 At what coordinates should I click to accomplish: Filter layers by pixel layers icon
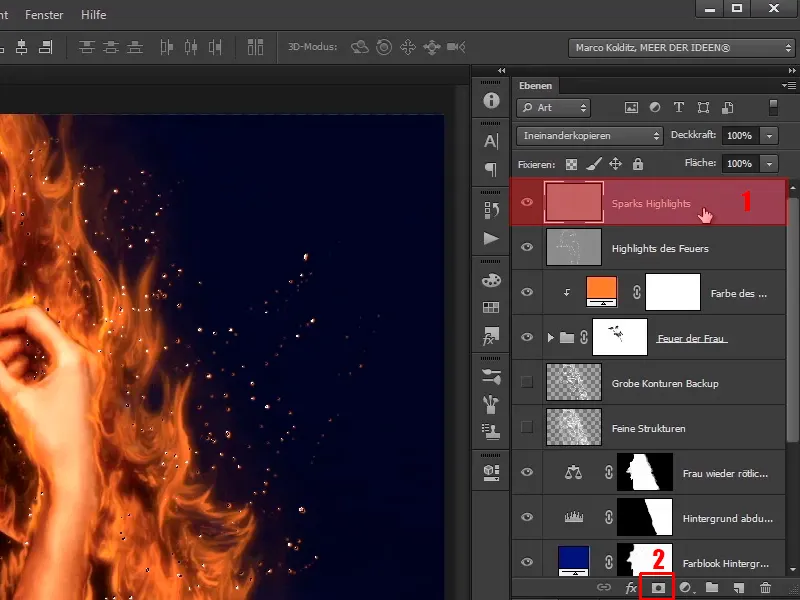click(x=631, y=108)
